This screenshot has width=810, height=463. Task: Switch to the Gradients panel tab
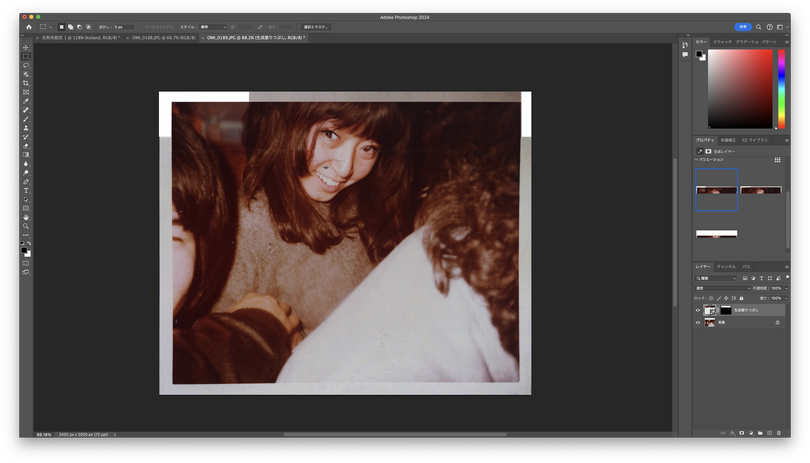(746, 42)
